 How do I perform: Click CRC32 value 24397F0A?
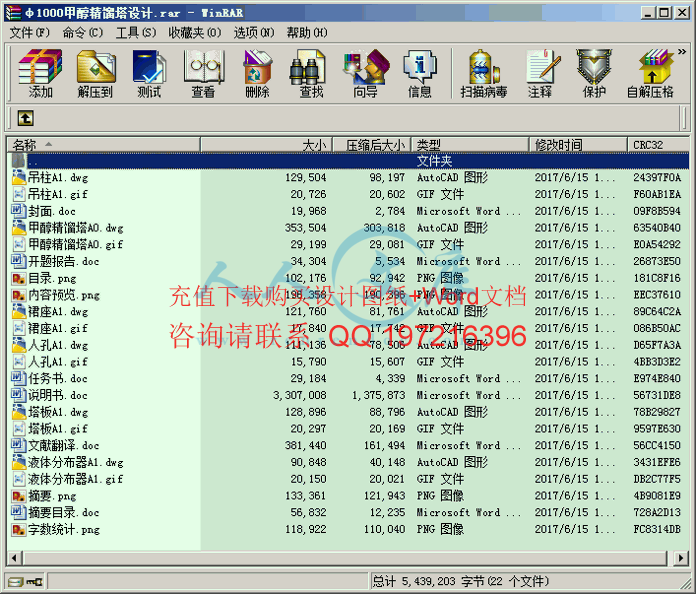(657, 178)
